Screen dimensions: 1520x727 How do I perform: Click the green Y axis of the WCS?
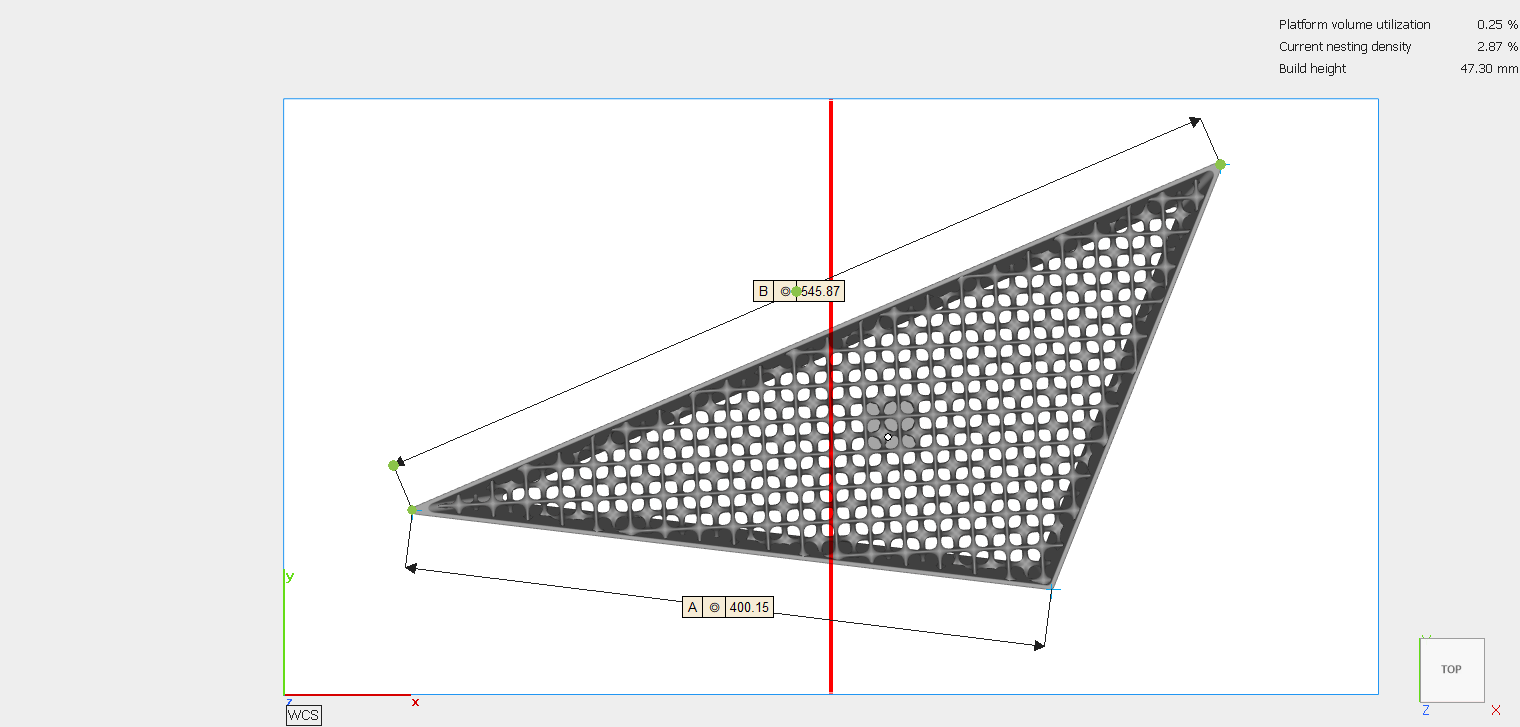point(284,634)
